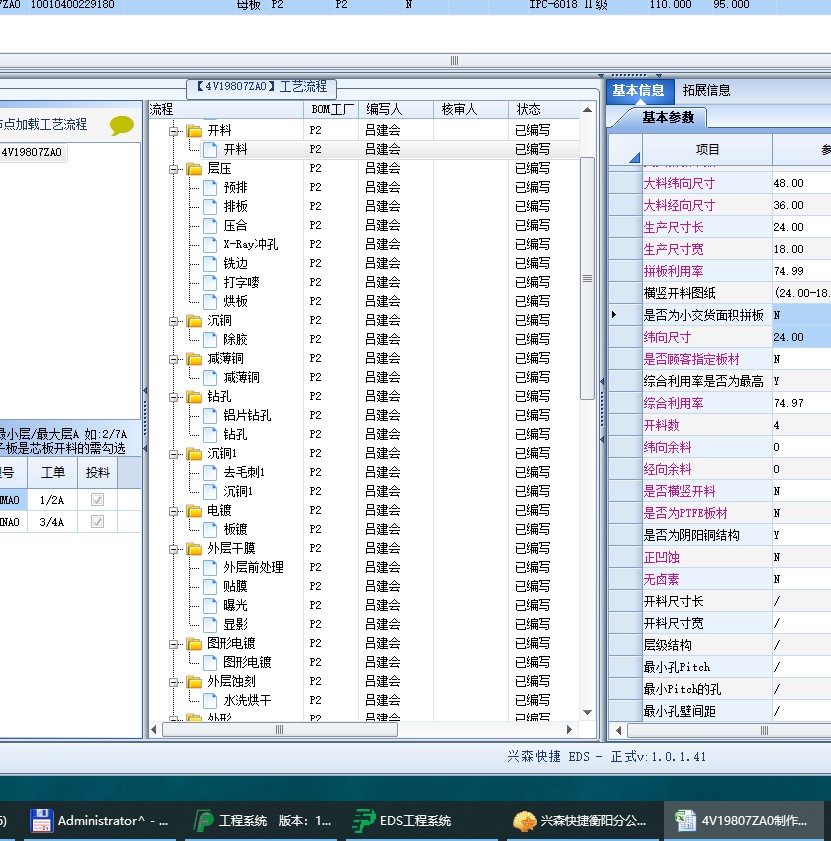Viewport: 831px width, 841px height.
Task: Click the 除胶 document icon
Action: [x=210, y=339]
